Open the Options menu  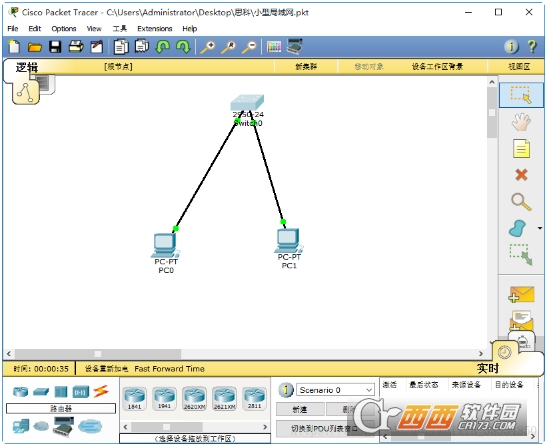(x=64, y=29)
